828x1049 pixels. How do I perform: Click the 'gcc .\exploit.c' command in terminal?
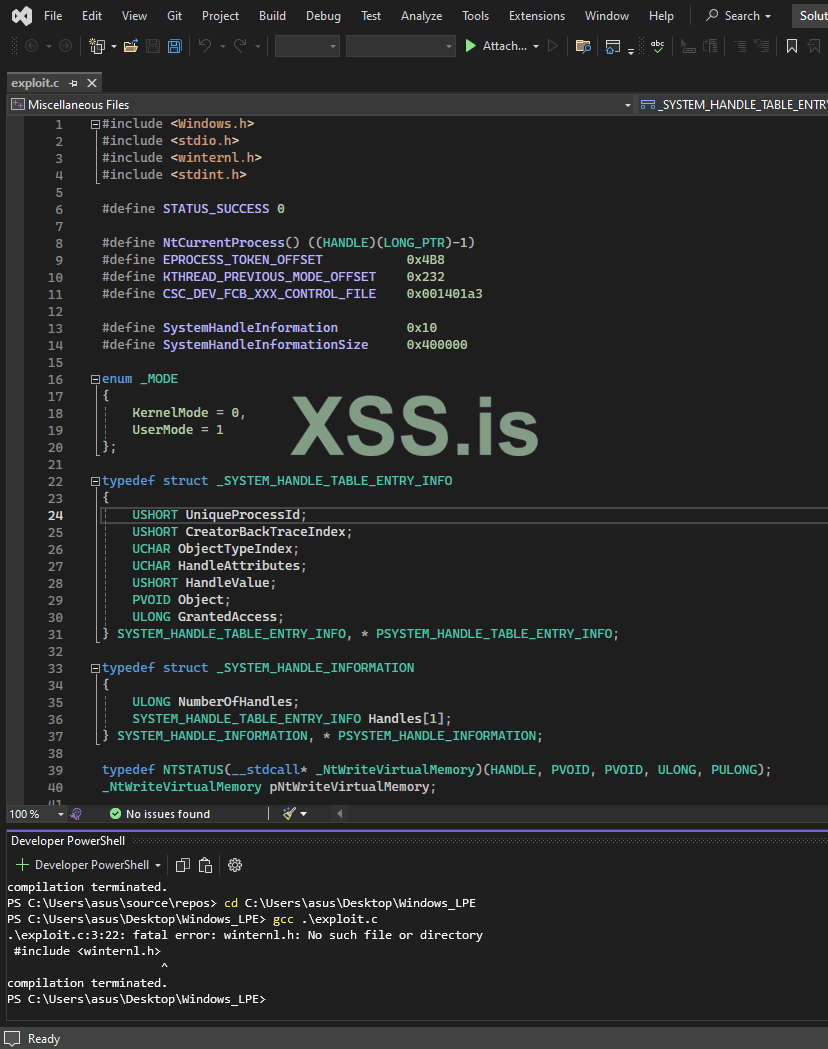325,919
